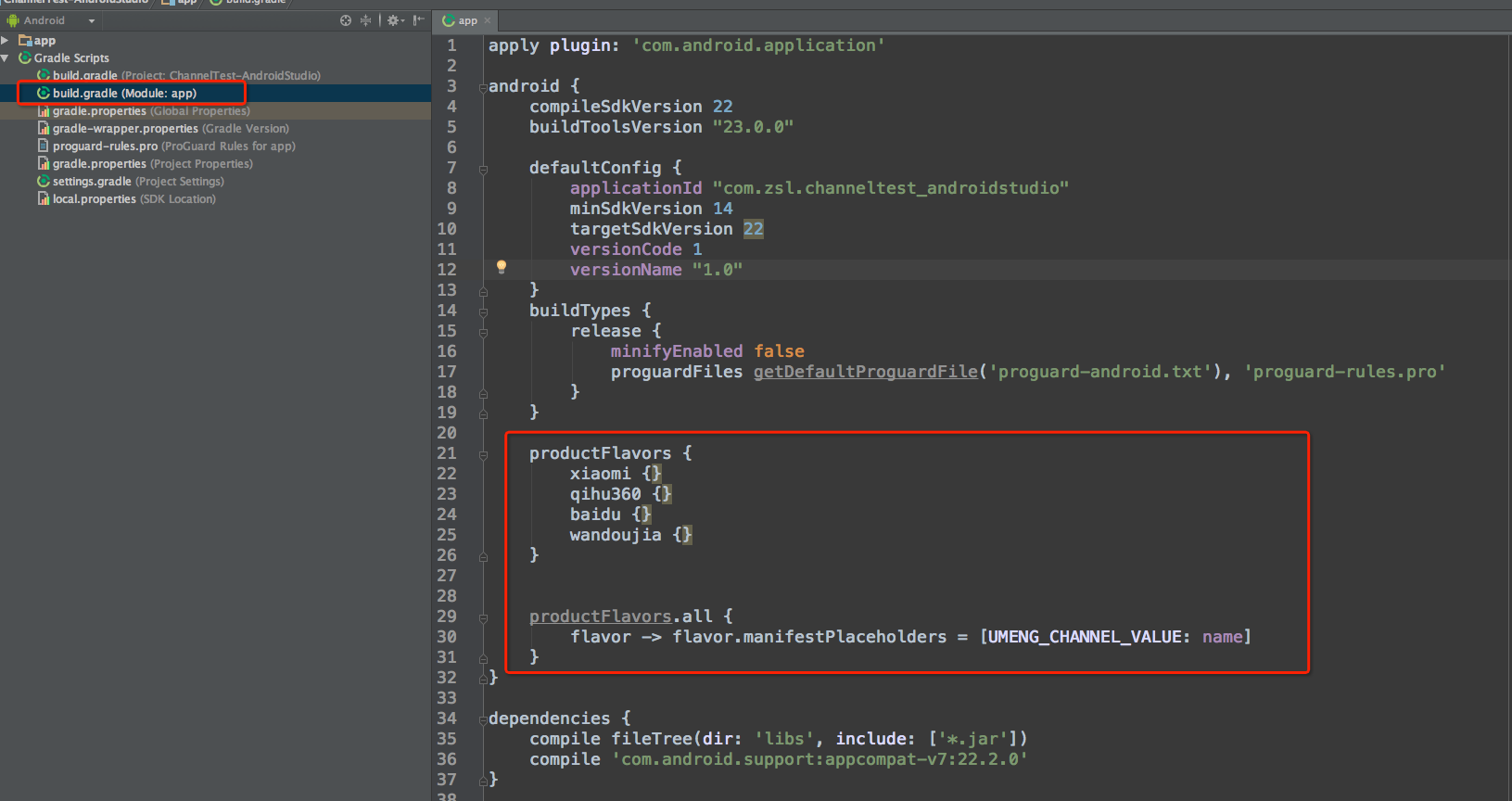Click the versionName "1.0" string

point(718,270)
